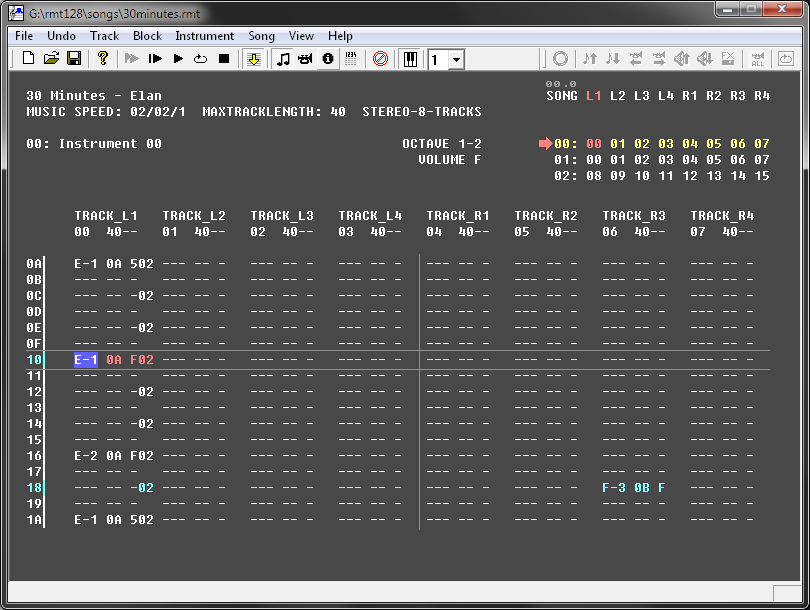Open the Instrument menu
Image resolution: width=810 pixels, height=610 pixels.
tap(204, 35)
